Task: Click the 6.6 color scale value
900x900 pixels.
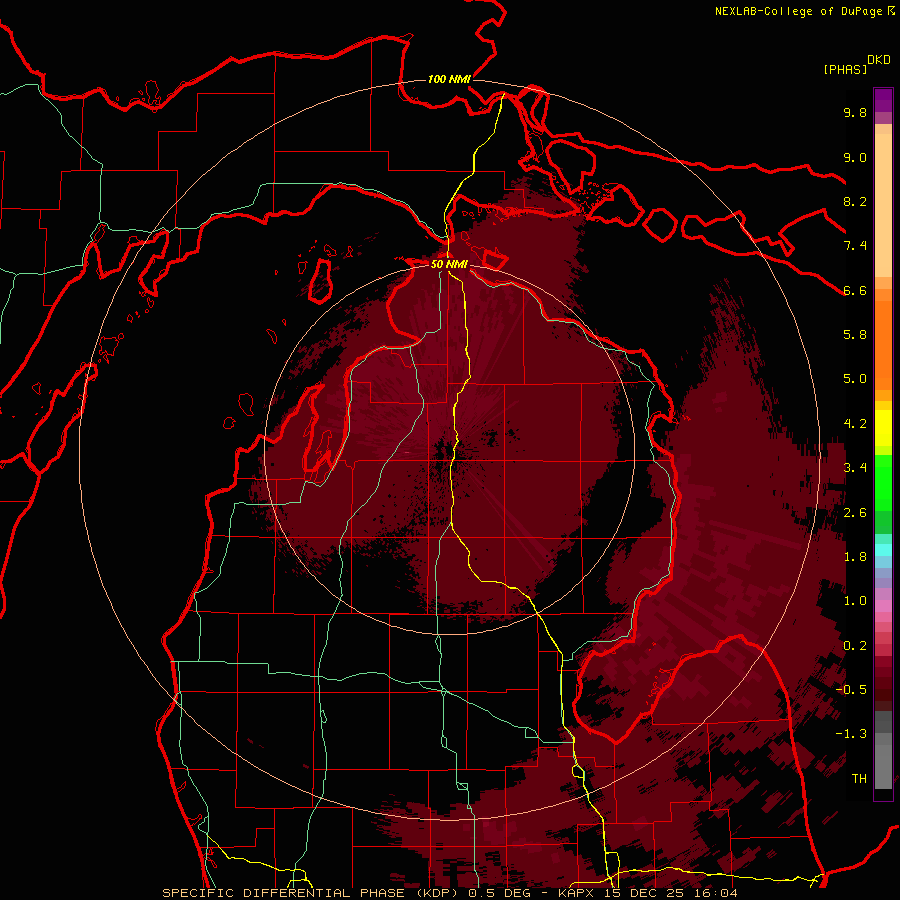Action: pyautogui.click(x=855, y=290)
